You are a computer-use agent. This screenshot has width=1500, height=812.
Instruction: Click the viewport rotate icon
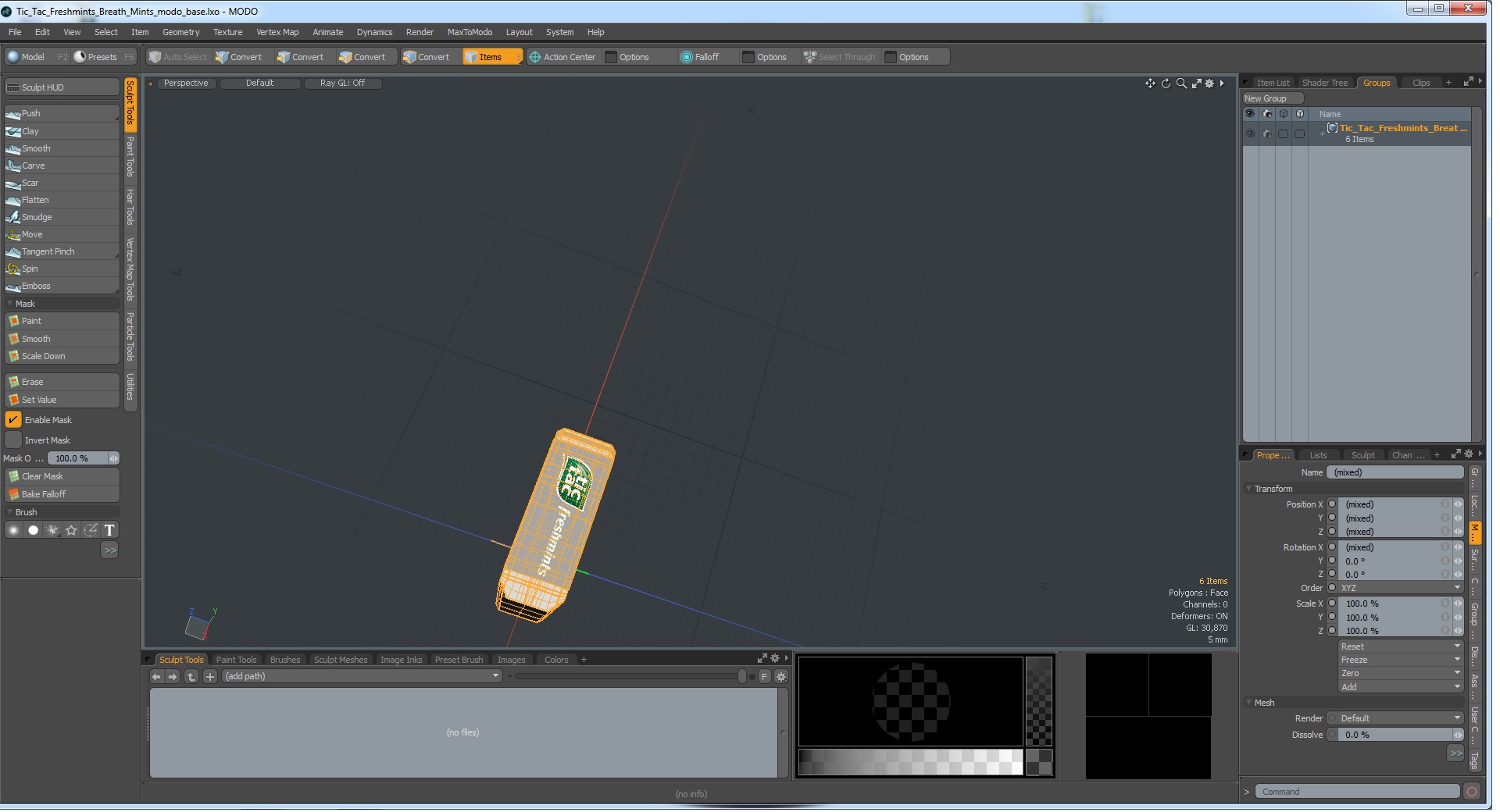point(1166,84)
